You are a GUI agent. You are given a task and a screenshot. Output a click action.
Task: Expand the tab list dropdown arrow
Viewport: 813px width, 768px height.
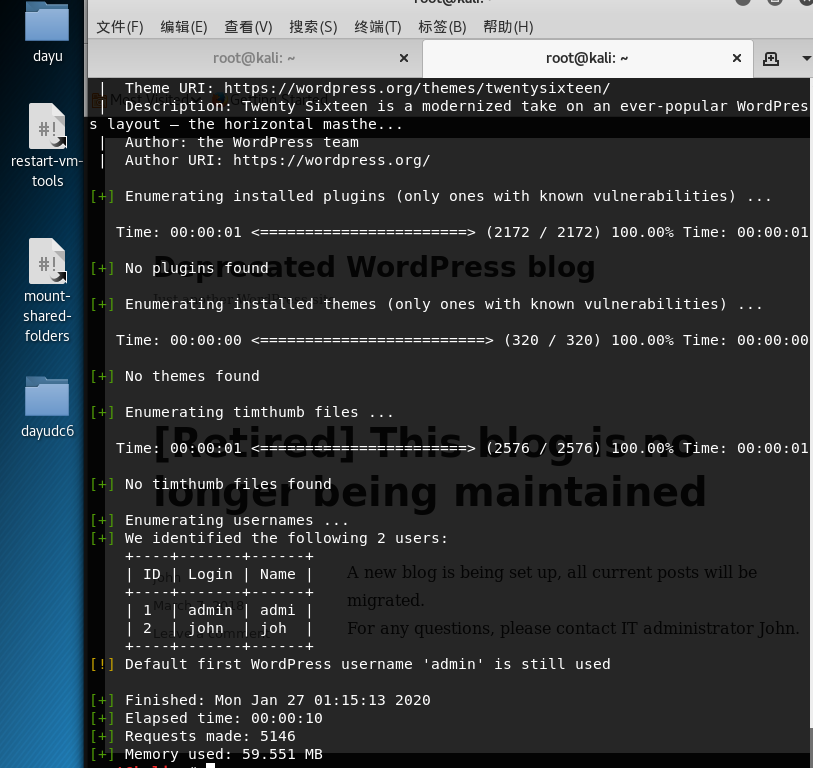806,59
